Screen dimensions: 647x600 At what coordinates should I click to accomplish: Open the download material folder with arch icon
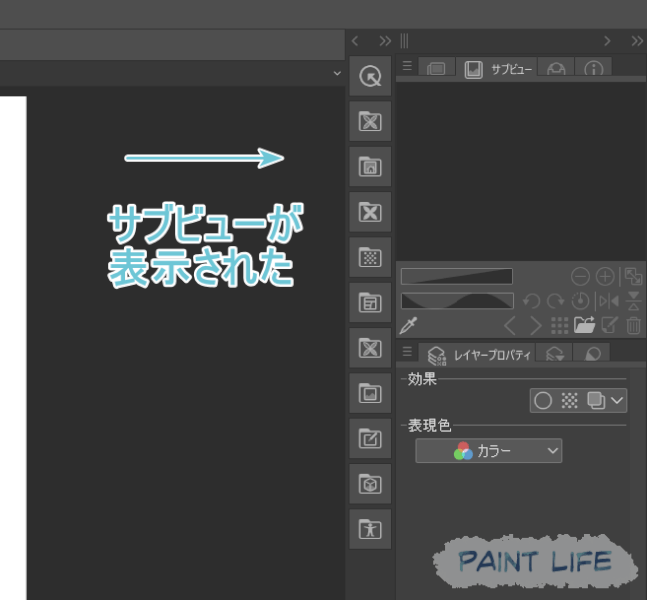(x=370, y=167)
